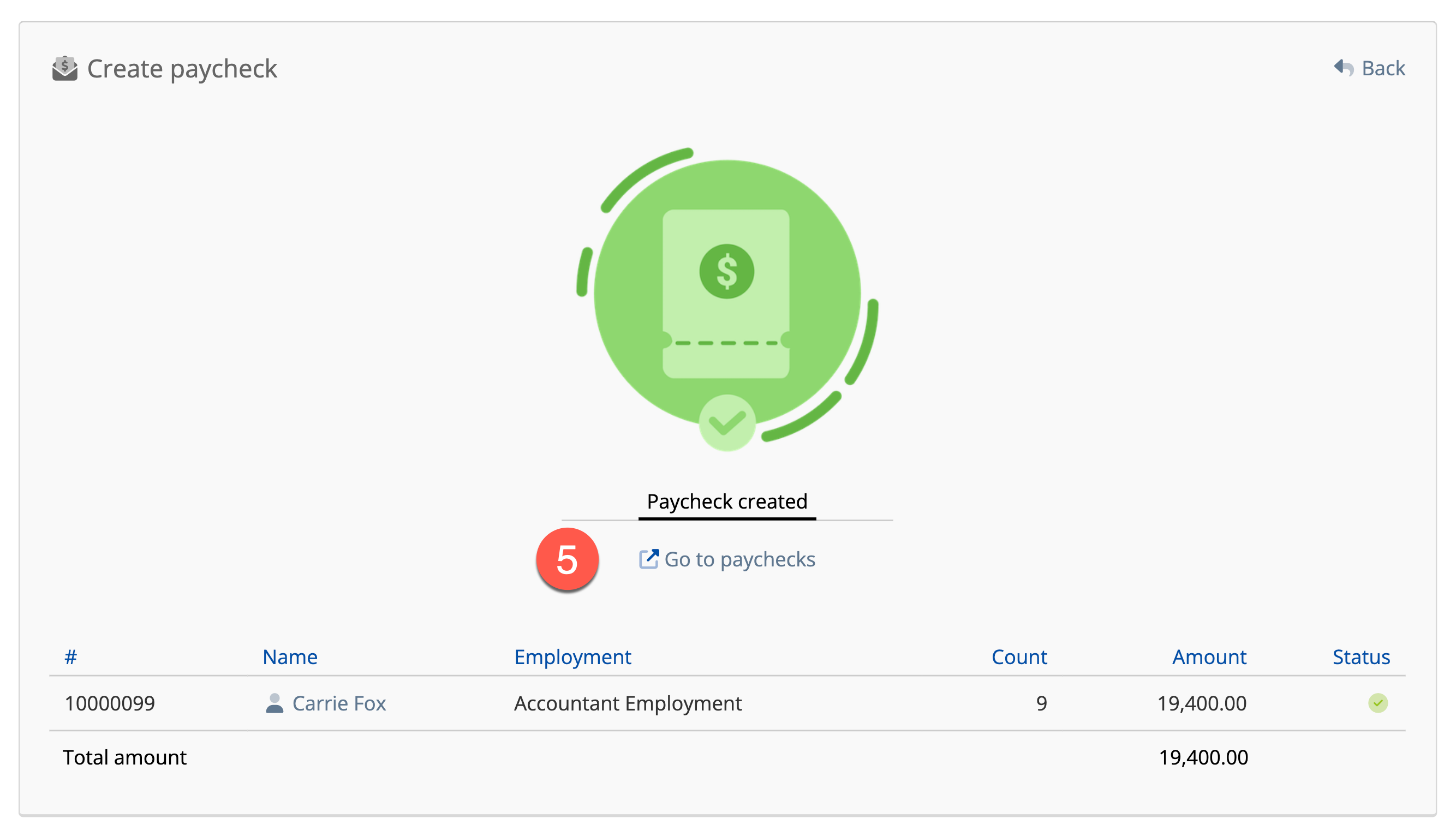Image resolution: width=1456 pixels, height=836 pixels.
Task: Sort by the # column header
Action: 70,657
